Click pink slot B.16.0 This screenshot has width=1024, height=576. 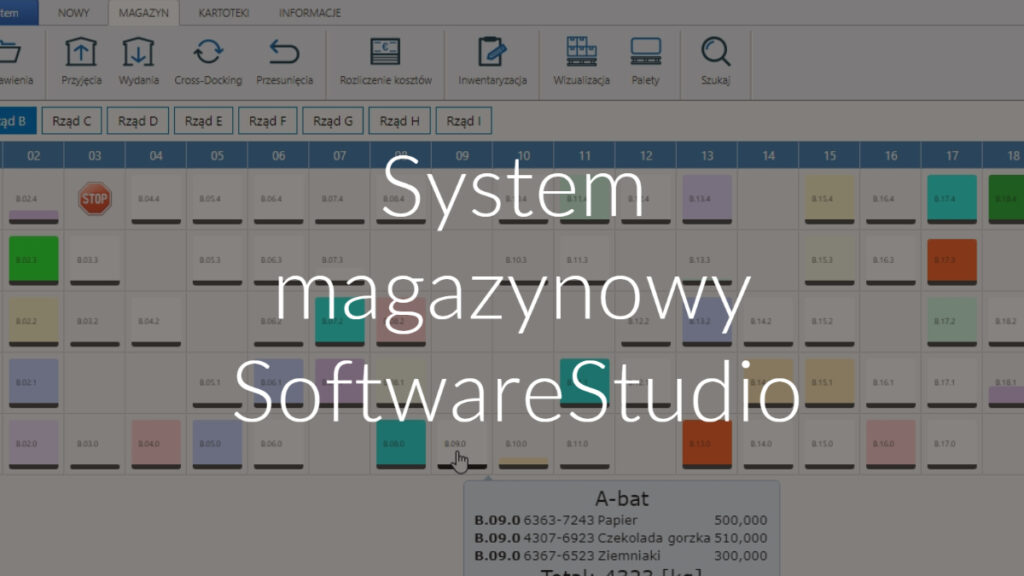pos(891,443)
